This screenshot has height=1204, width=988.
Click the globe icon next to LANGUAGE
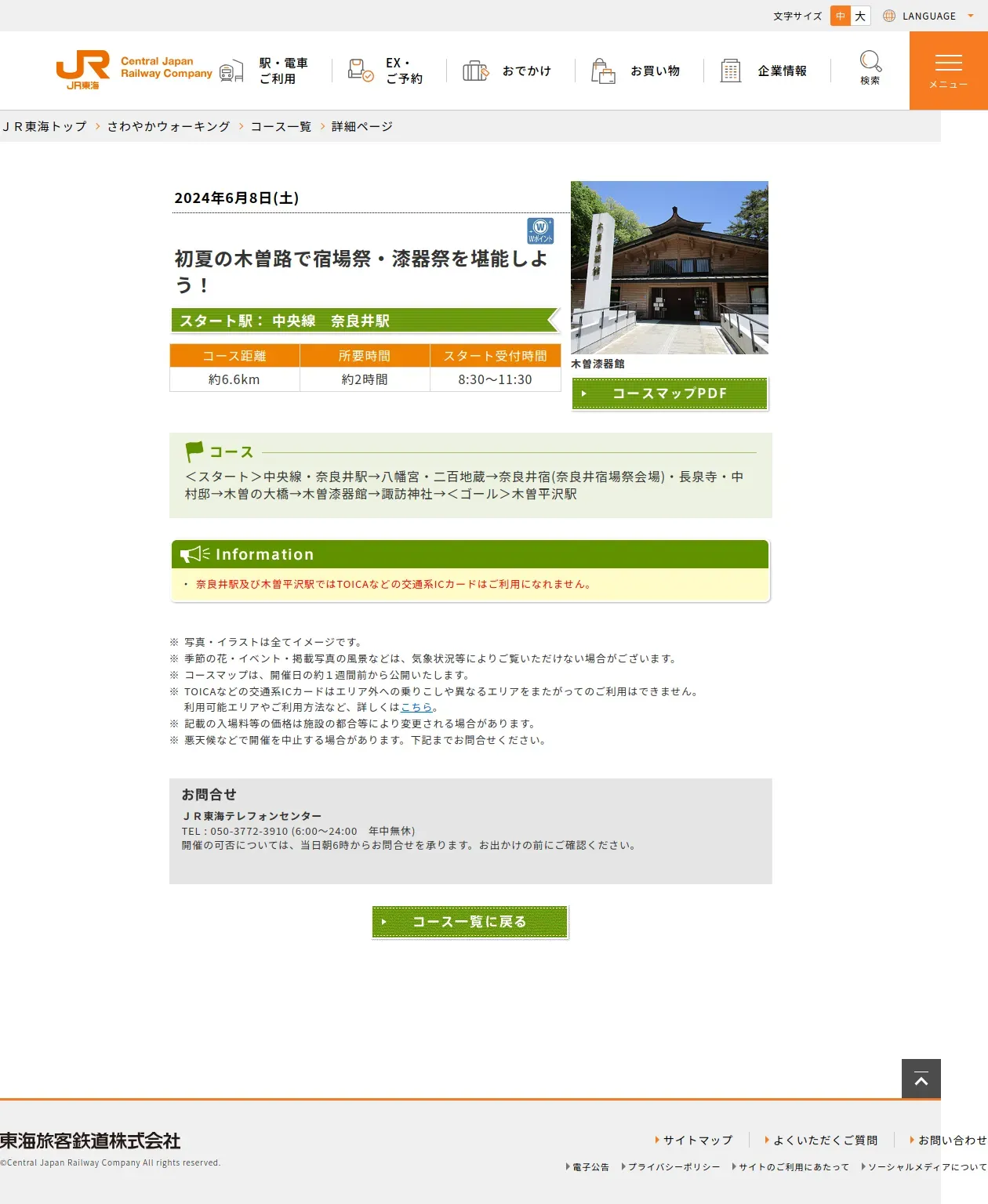[x=889, y=16]
